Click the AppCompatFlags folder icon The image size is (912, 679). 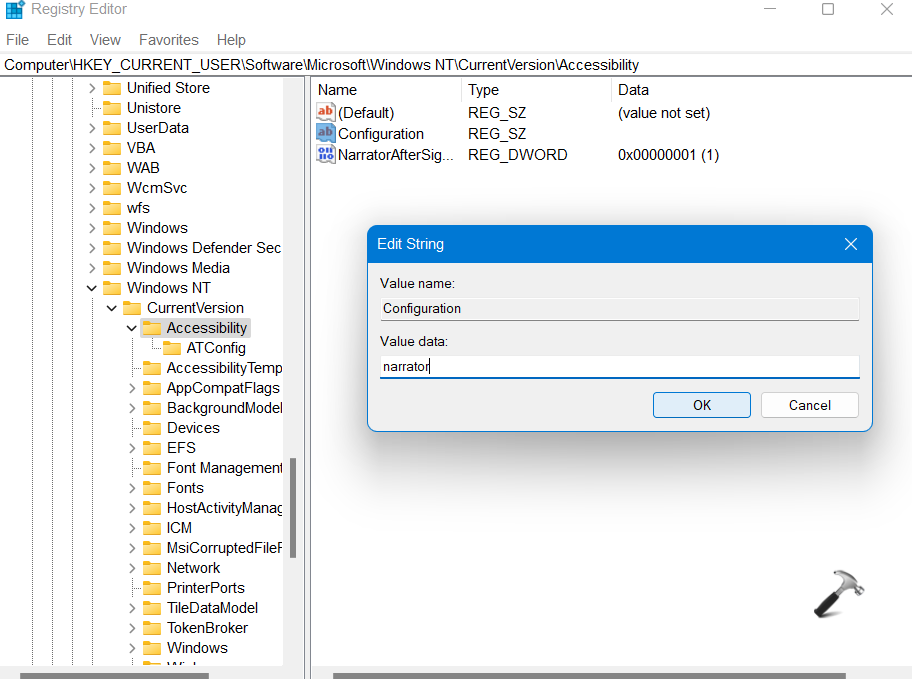[x=152, y=388]
